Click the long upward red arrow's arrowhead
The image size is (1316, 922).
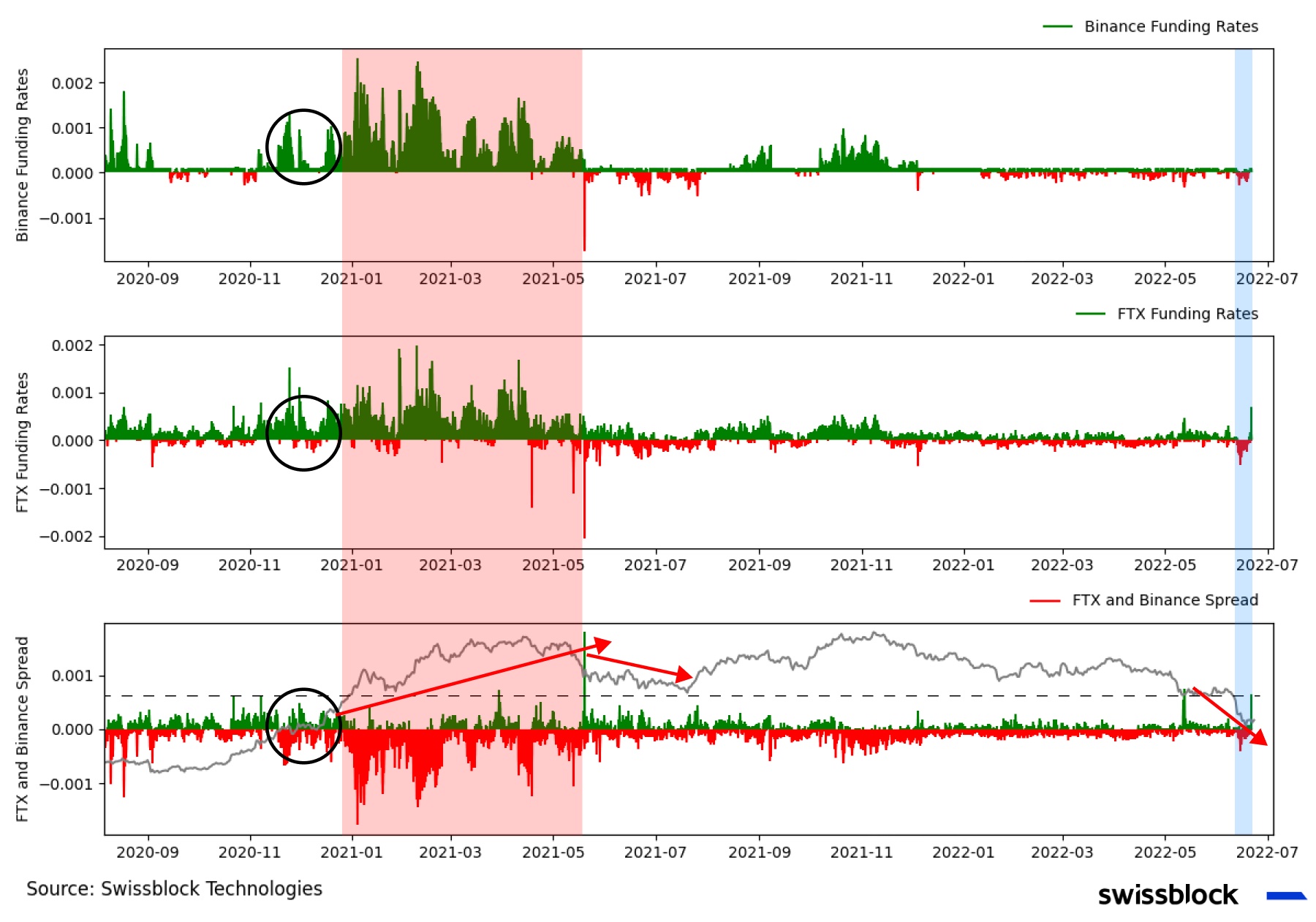[603, 643]
